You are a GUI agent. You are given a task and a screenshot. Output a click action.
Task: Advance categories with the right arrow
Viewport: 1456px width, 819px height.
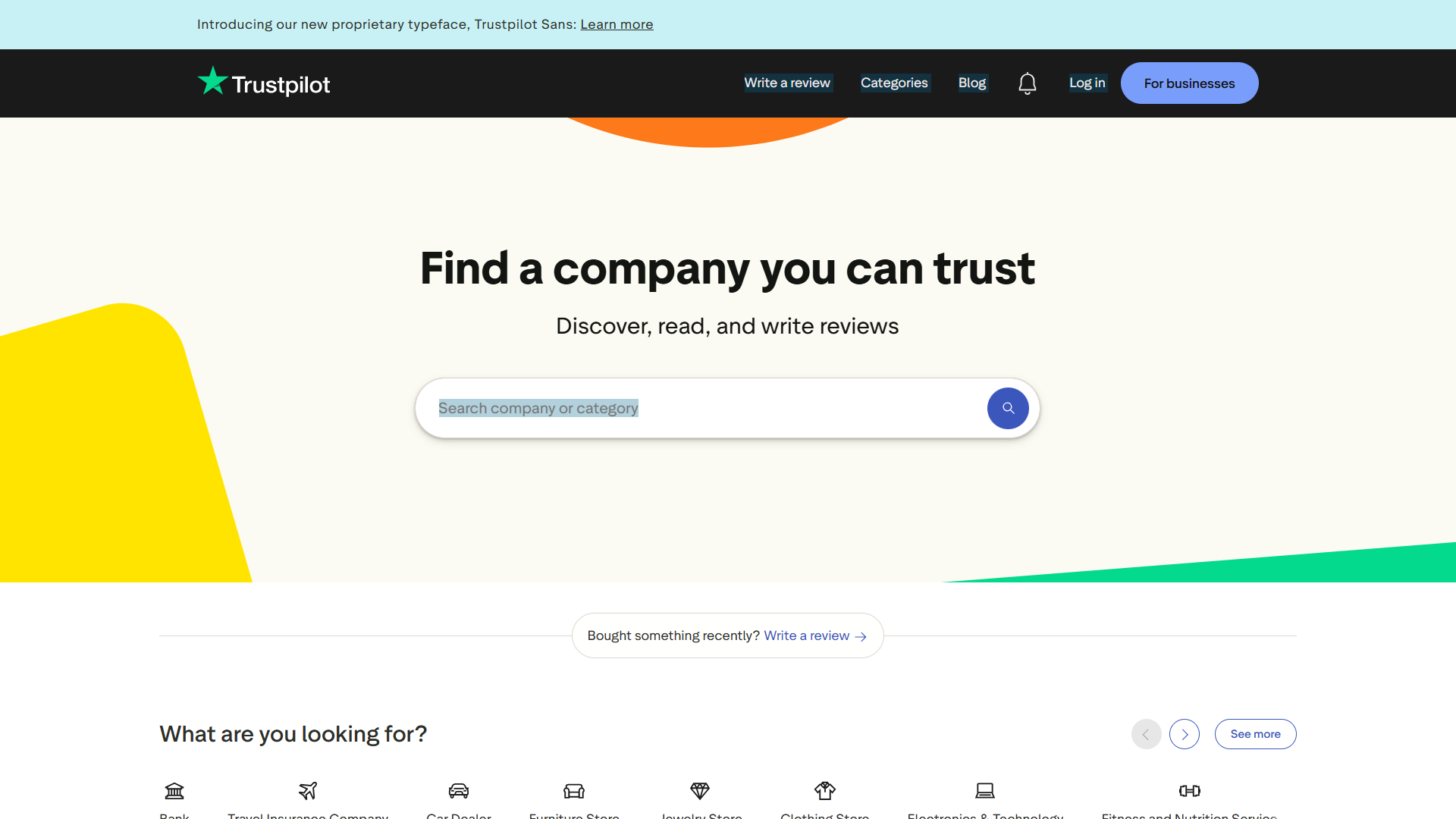point(1185,734)
